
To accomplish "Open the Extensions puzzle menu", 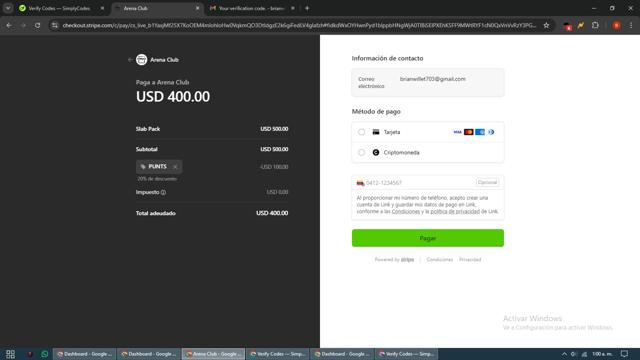I will 595,25.
